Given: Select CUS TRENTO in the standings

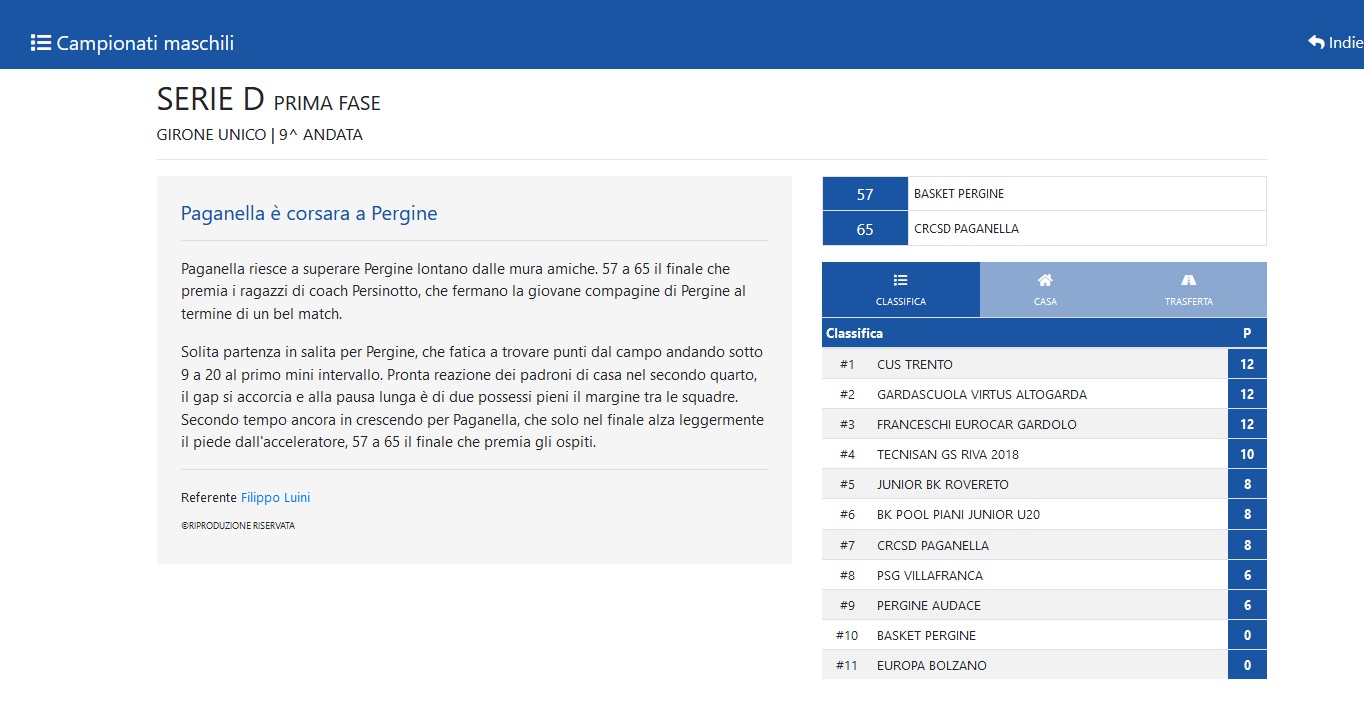Looking at the screenshot, I should point(1044,364).
